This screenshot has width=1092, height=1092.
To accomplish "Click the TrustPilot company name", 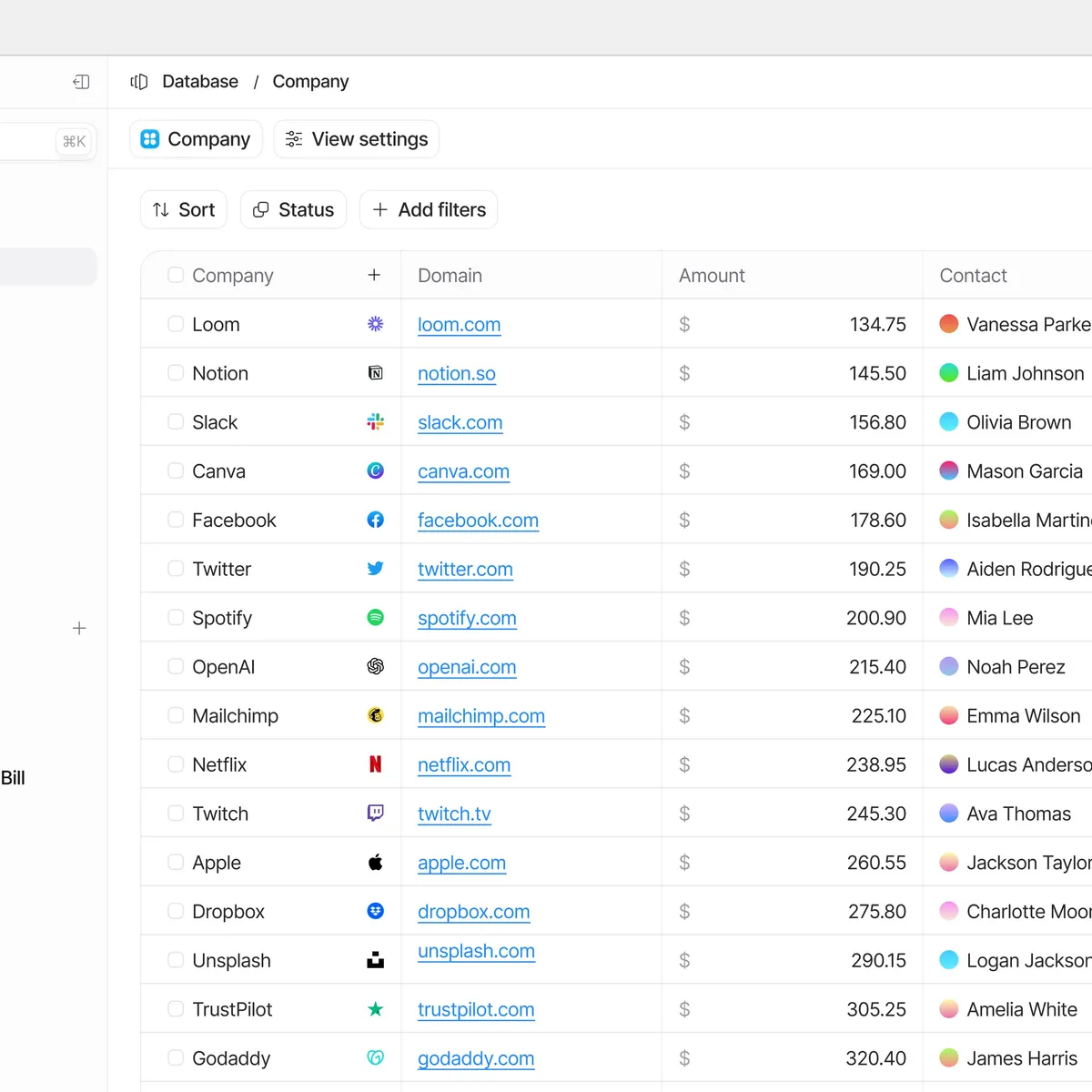I will pos(232,1009).
